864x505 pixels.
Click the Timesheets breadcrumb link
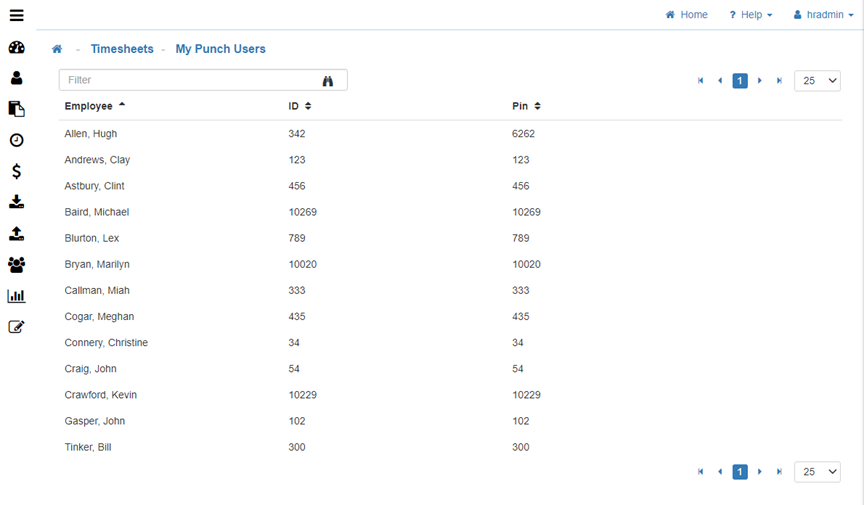click(x=122, y=49)
